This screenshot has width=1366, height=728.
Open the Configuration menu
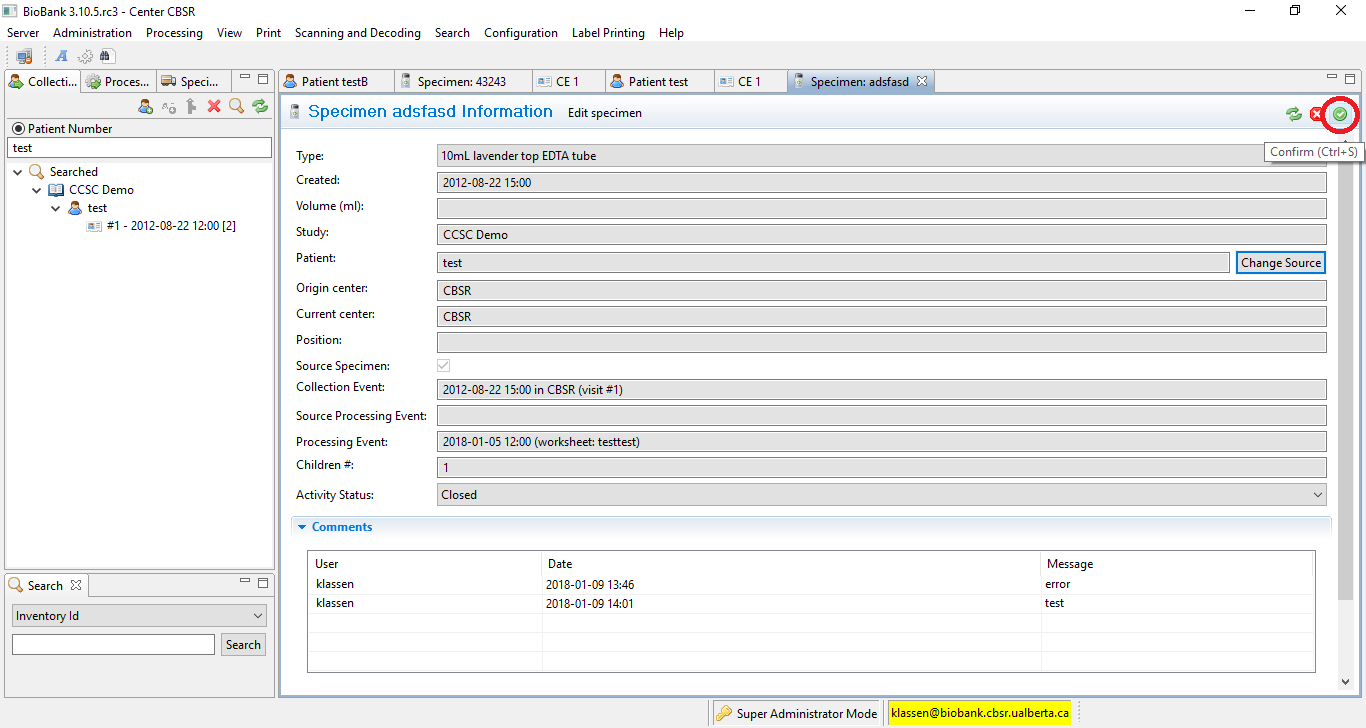click(521, 33)
